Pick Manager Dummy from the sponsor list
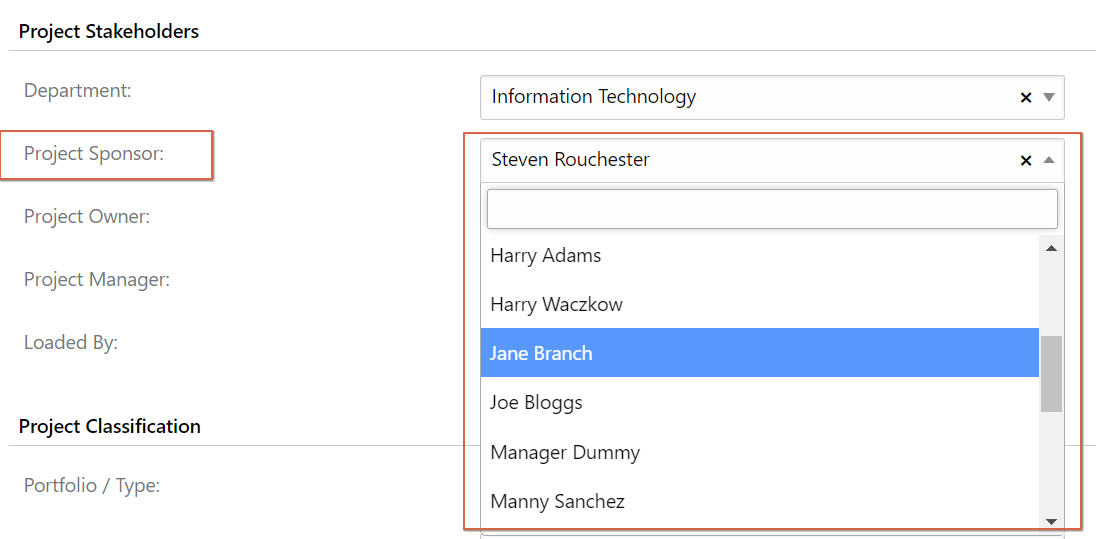This screenshot has height=539, width=1096. tap(759, 452)
